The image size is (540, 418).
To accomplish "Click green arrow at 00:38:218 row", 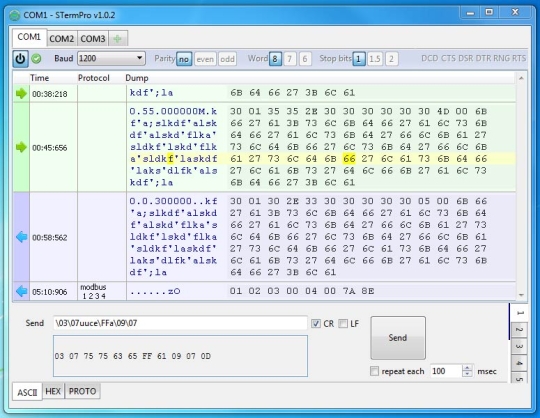I will tap(21, 93).
